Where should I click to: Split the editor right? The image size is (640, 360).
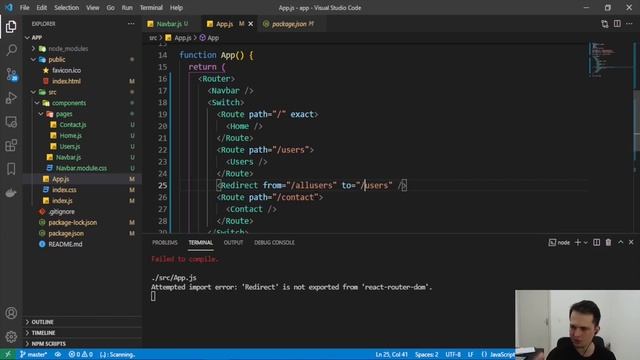coord(617,24)
